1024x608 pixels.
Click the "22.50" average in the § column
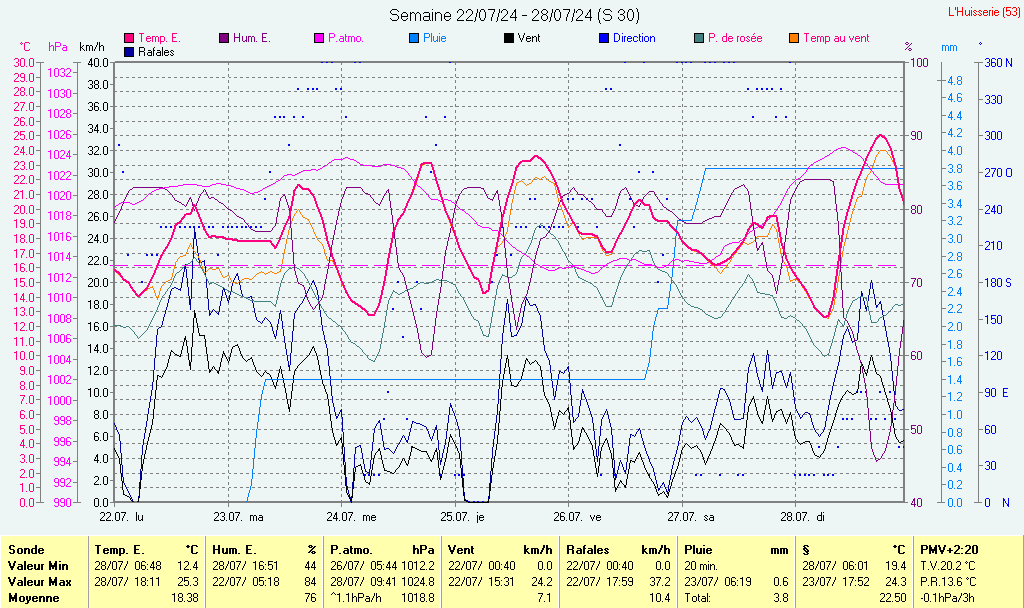pos(893,598)
